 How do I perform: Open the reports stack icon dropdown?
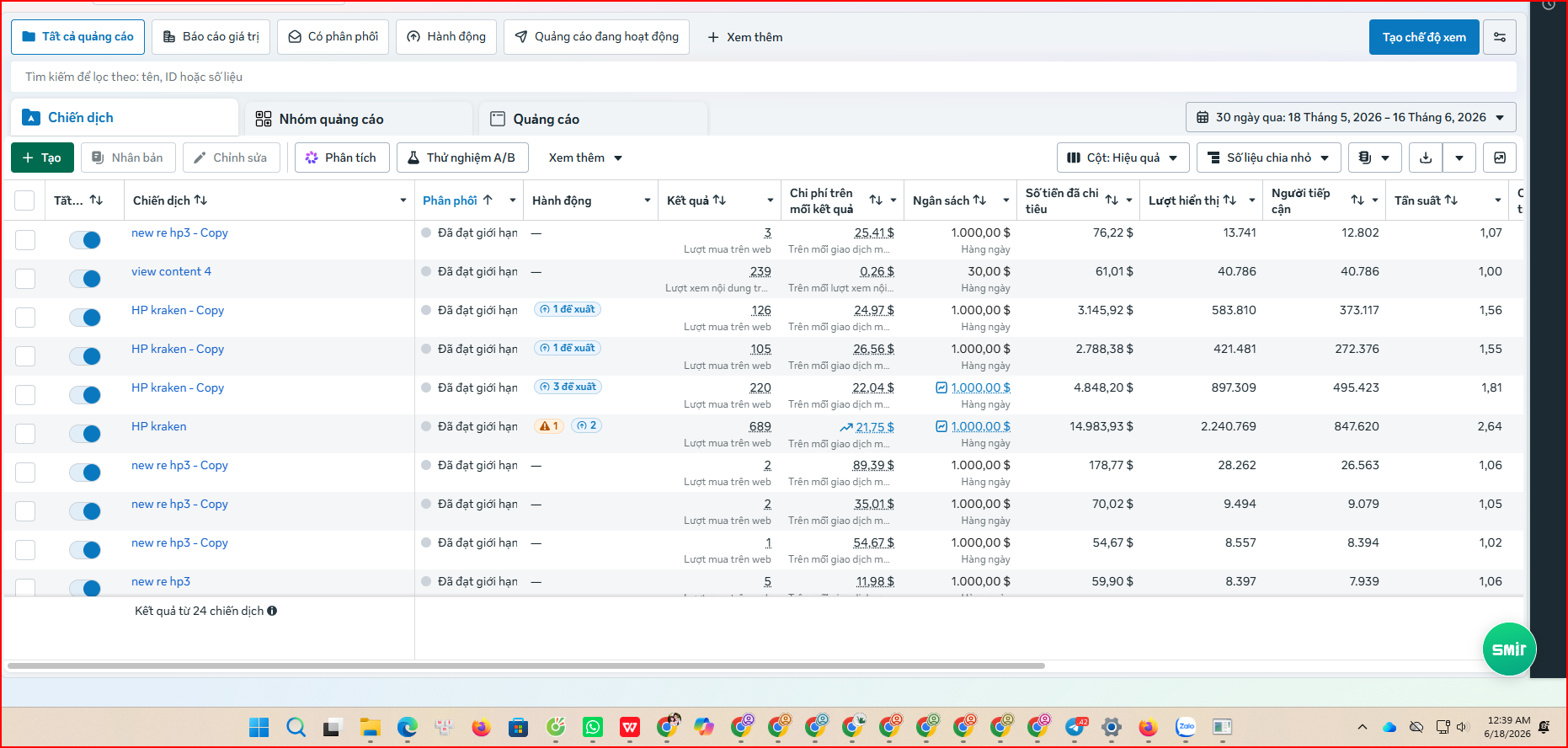(1374, 158)
